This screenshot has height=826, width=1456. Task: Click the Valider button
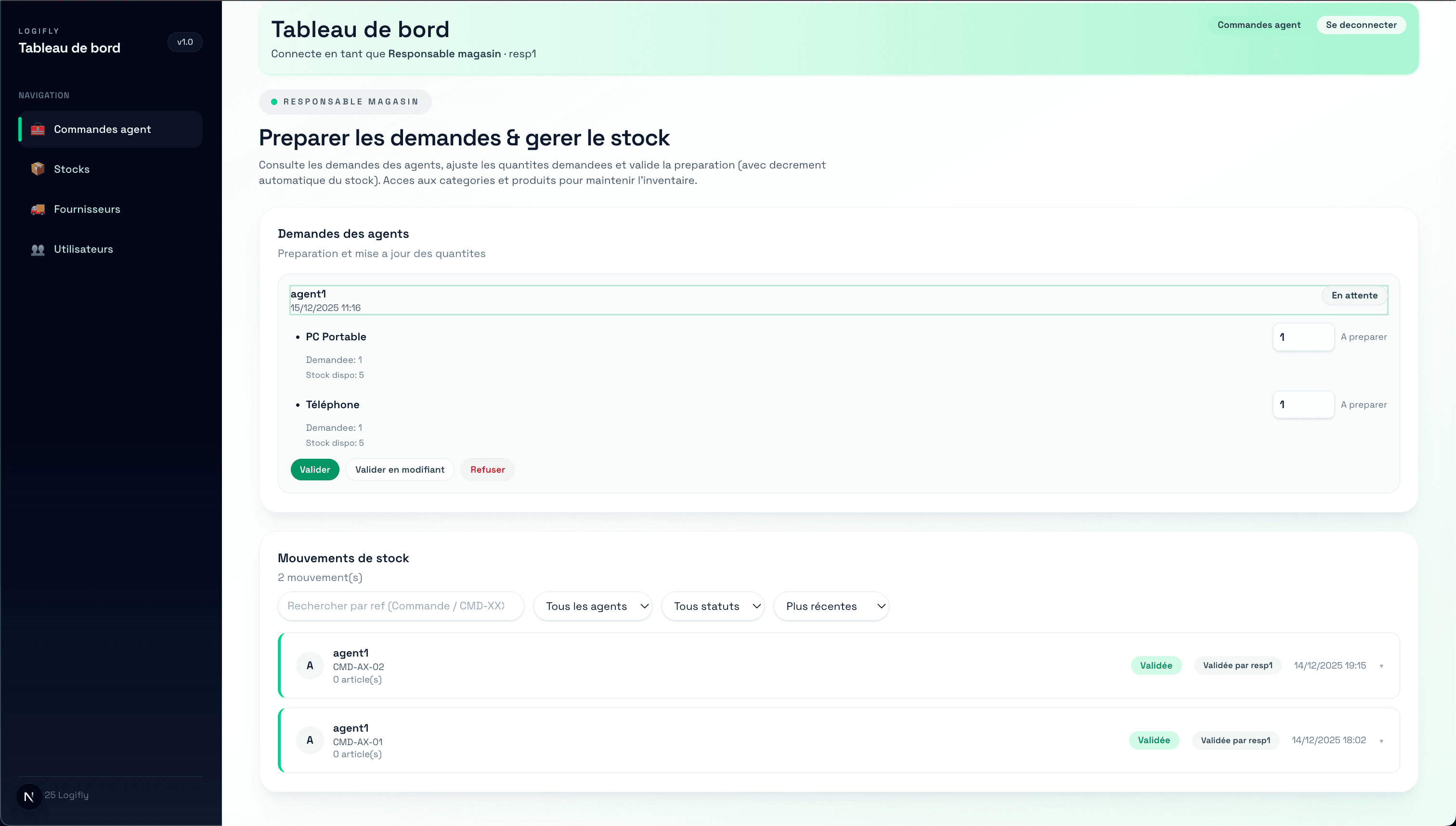[315, 469]
